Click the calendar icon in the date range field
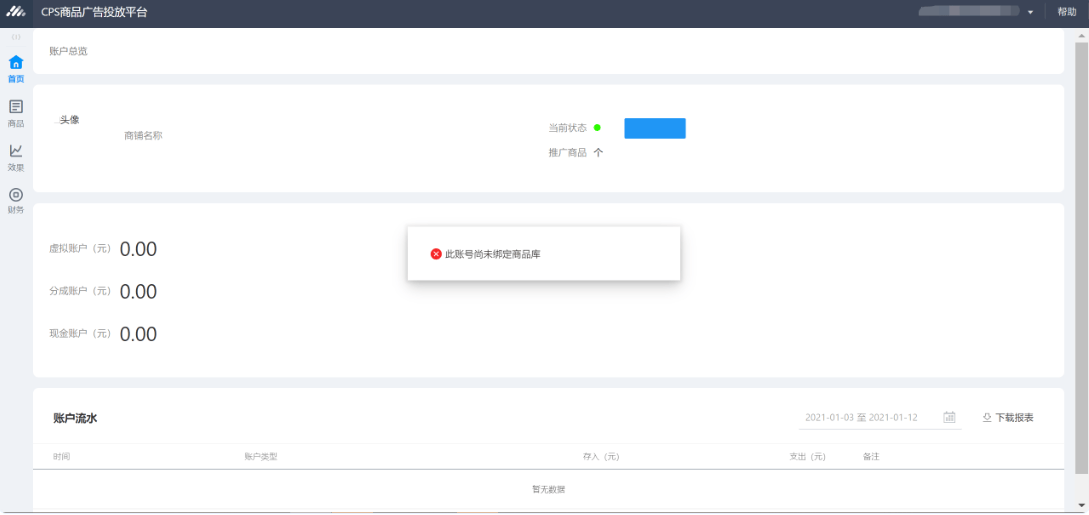 949,417
